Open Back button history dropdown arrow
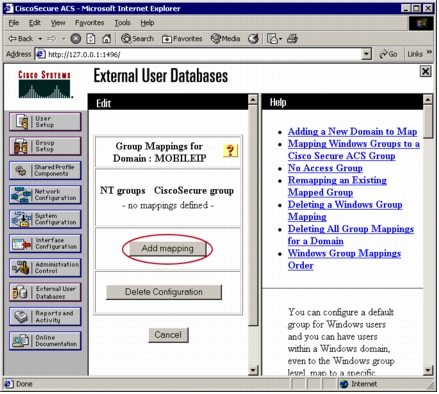The width and height of the screenshot is (439, 394). pos(40,39)
